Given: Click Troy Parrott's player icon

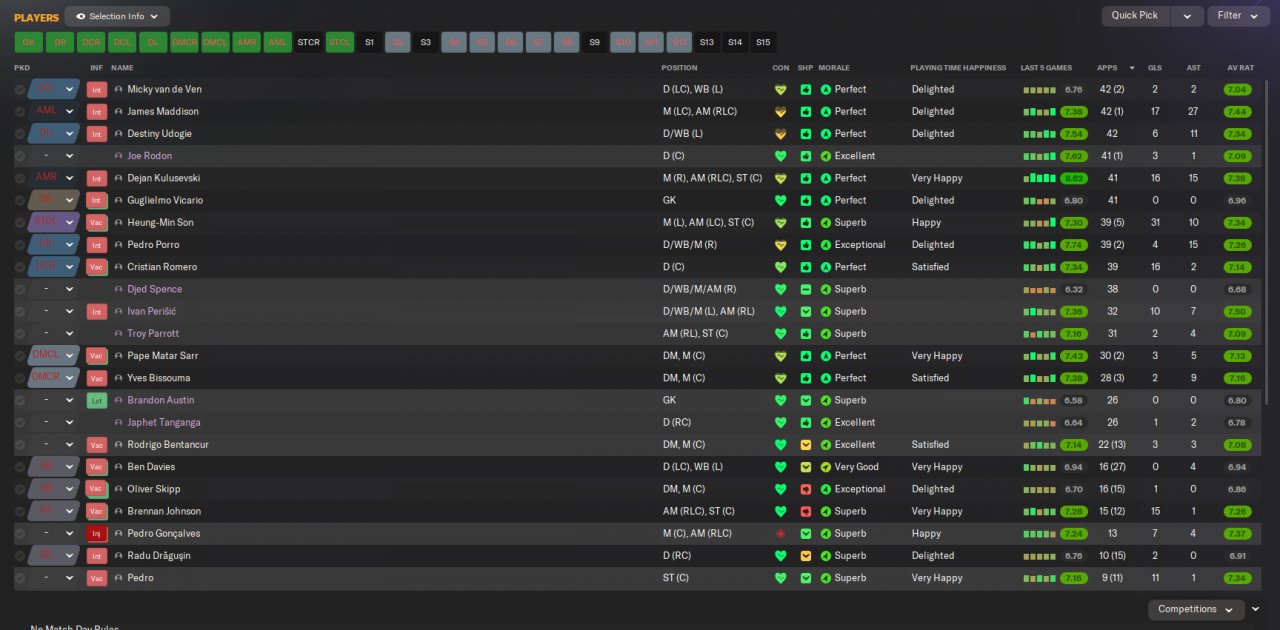Looking at the screenshot, I should coord(119,334).
